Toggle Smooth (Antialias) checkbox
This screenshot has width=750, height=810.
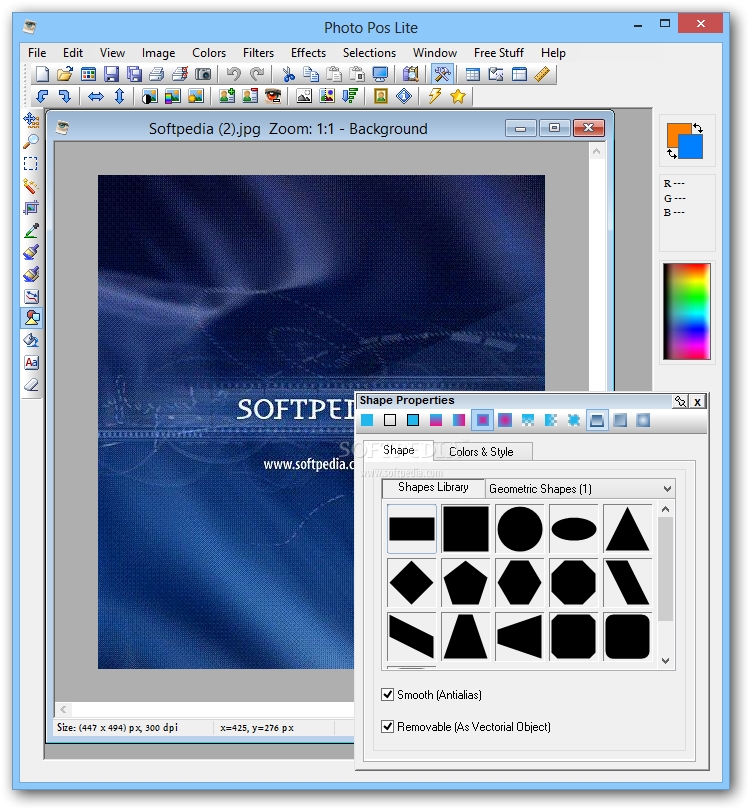[x=387, y=695]
